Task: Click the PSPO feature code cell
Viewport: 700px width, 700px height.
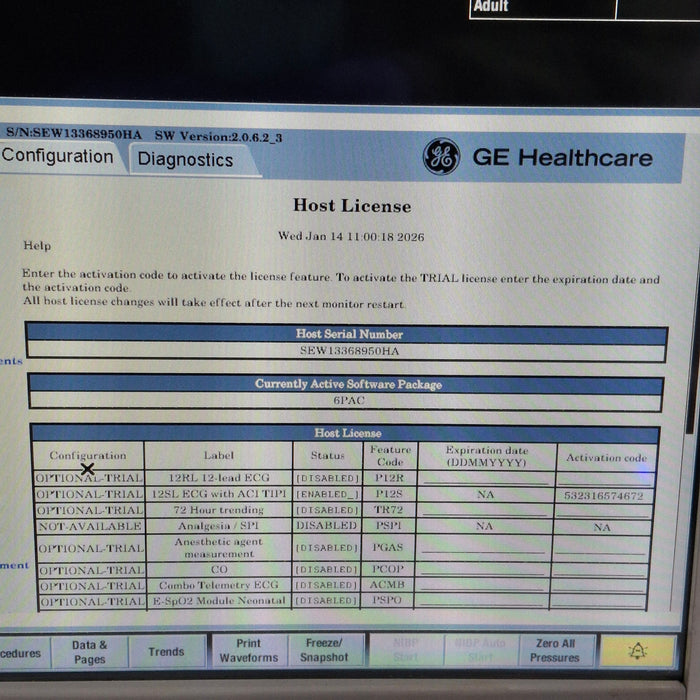Action: pyautogui.click(x=387, y=600)
